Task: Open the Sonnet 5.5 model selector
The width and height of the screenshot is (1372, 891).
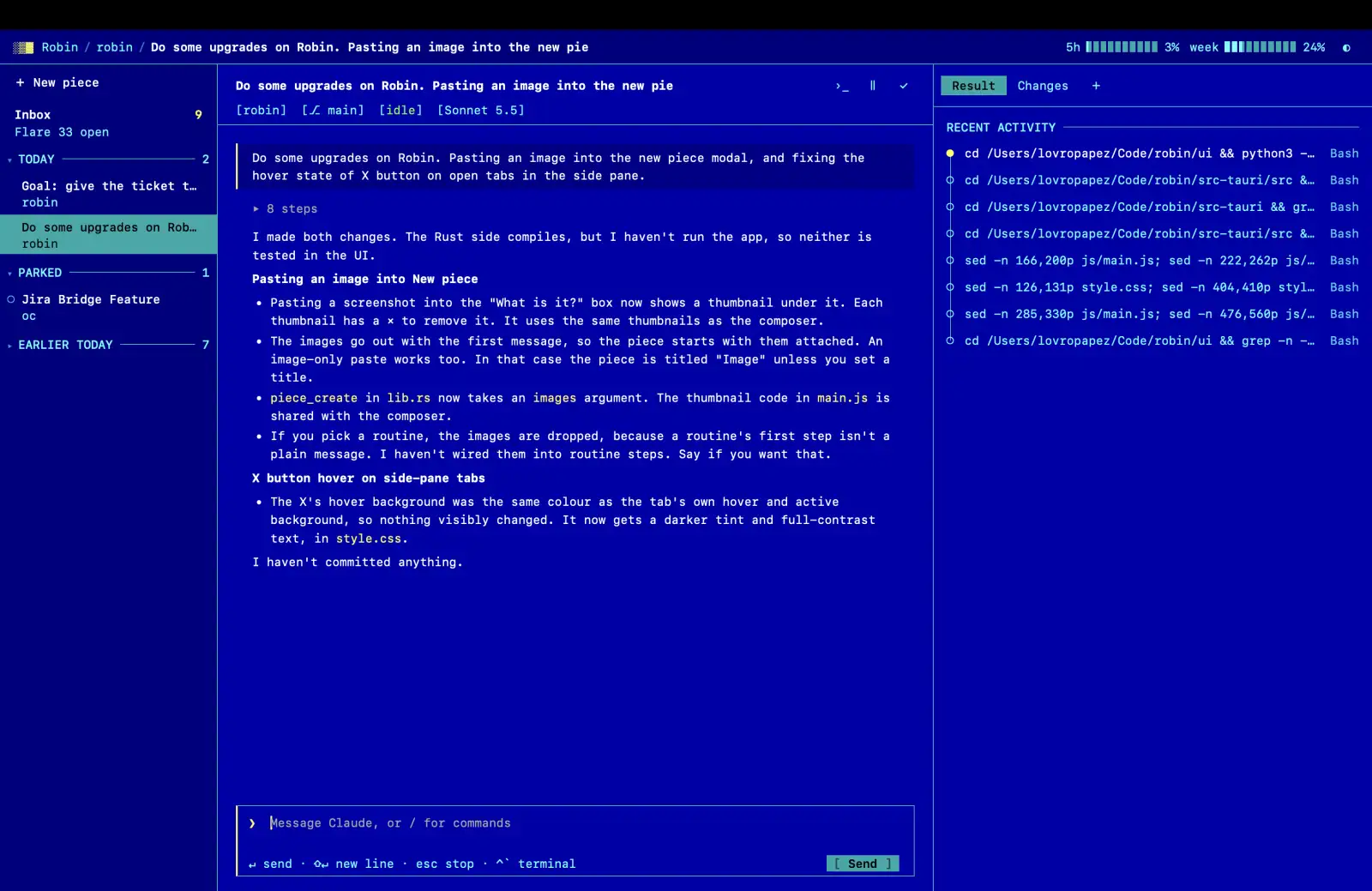Action: pyautogui.click(x=481, y=111)
